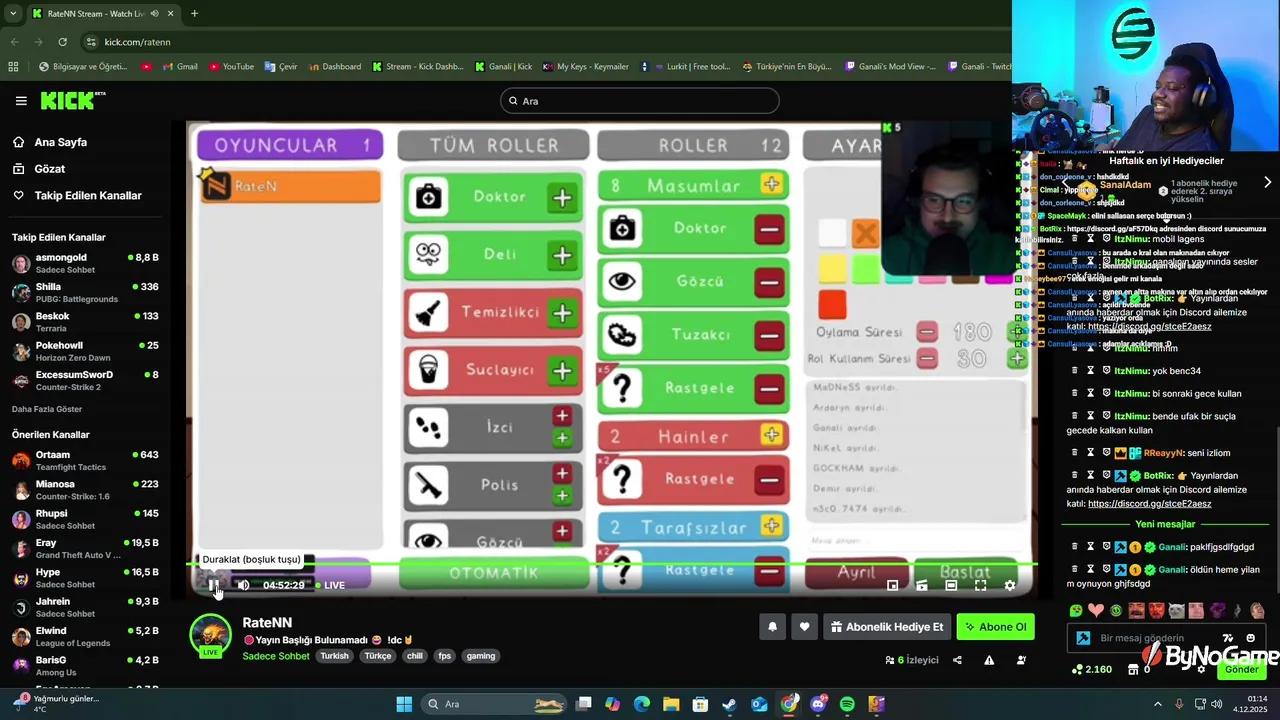Open the Sadece Sohbet category link
This screenshot has height=720, width=1280.
276,656
